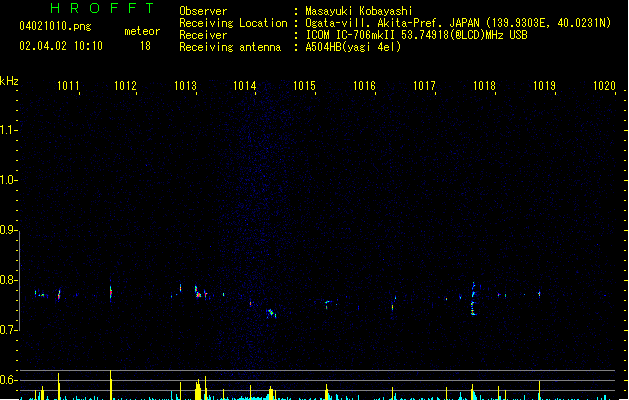Click the tall meteor echo near 1018
The image size is (629, 400).
point(473,299)
